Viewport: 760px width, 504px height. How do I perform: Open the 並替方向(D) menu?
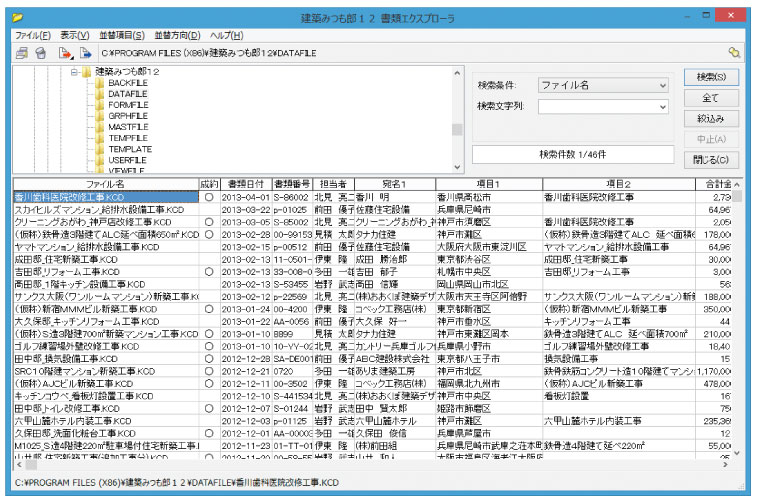[x=177, y=35]
